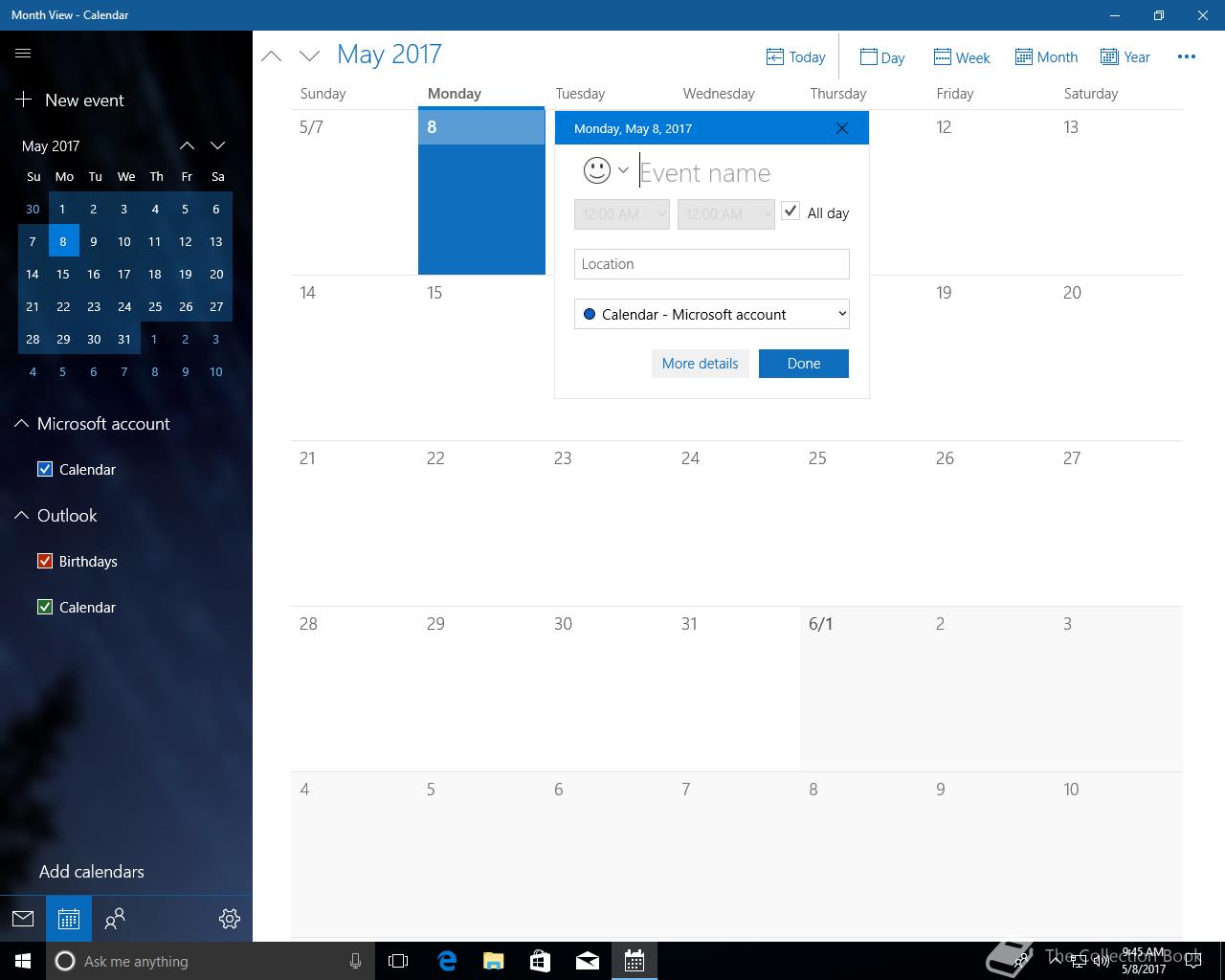Collapse the Microsoft account section
1225x980 pixels.
click(21, 423)
